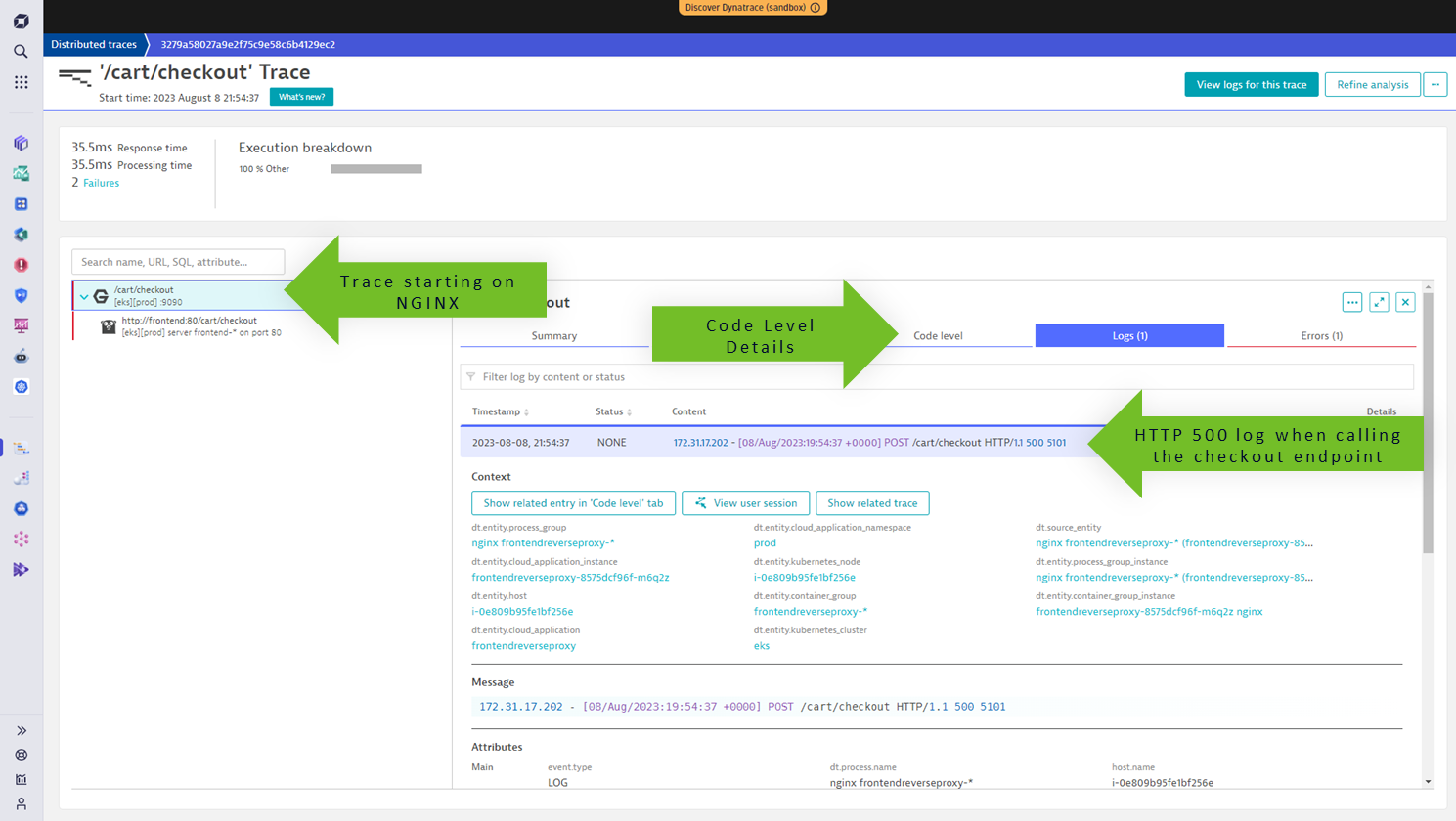Go to Distributed traces breadcrumb

tap(94, 44)
